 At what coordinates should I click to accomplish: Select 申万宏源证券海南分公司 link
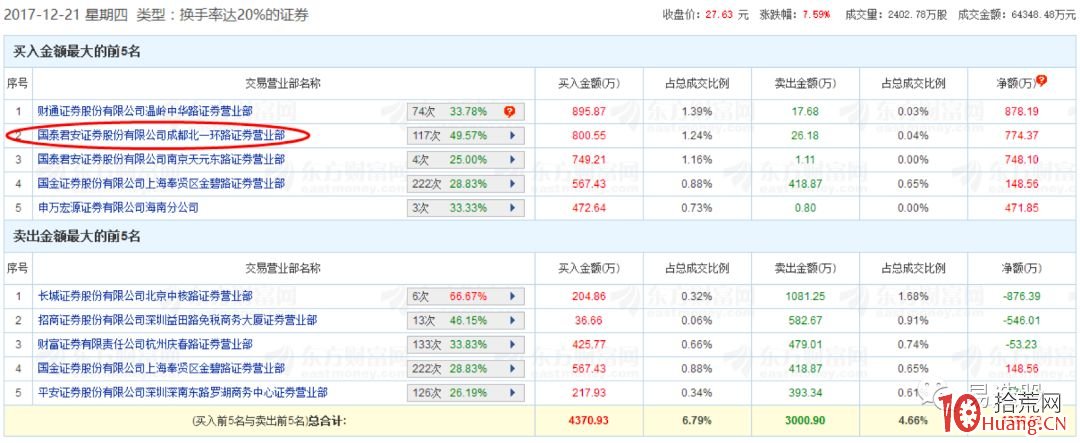[118, 207]
